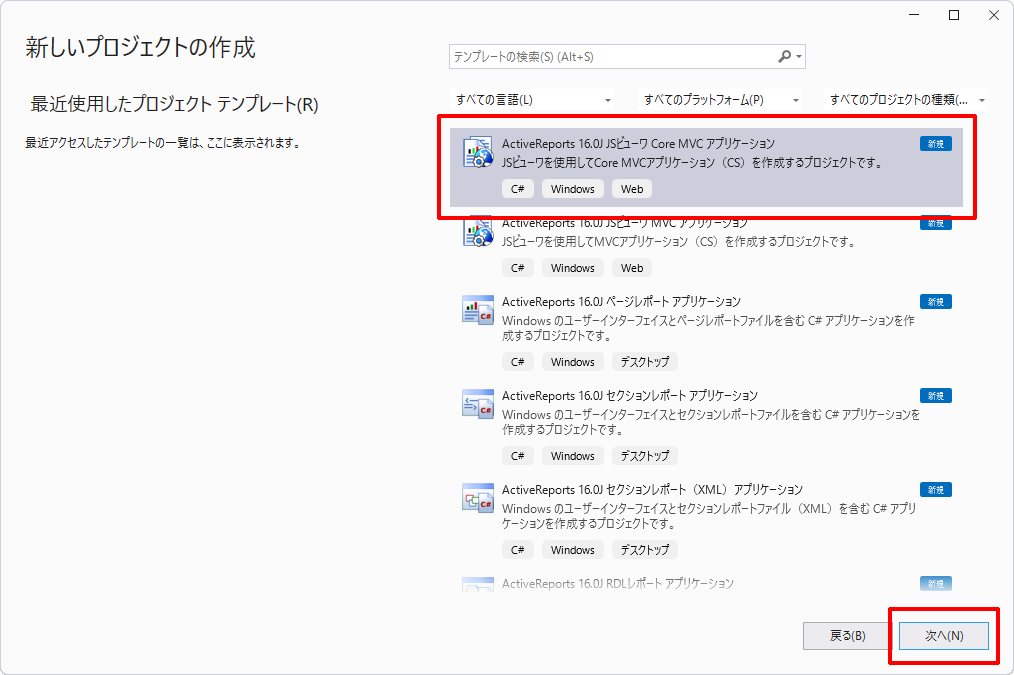1014x675 pixels.
Task: Click the デスクトップ tag on the ページレポート template
Action: (645, 361)
